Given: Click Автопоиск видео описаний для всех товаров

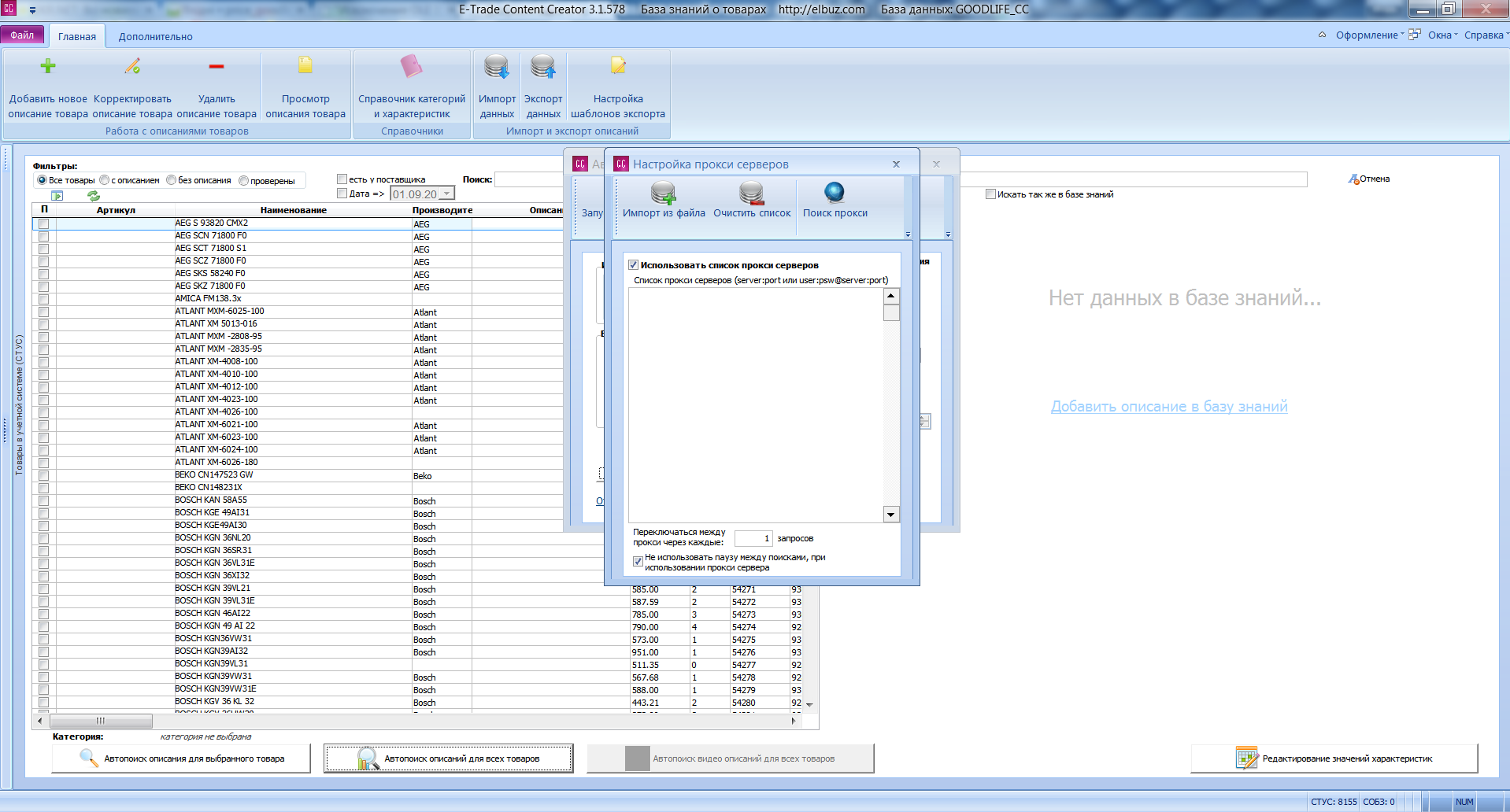Looking at the screenshot, I should coord(731,758).
